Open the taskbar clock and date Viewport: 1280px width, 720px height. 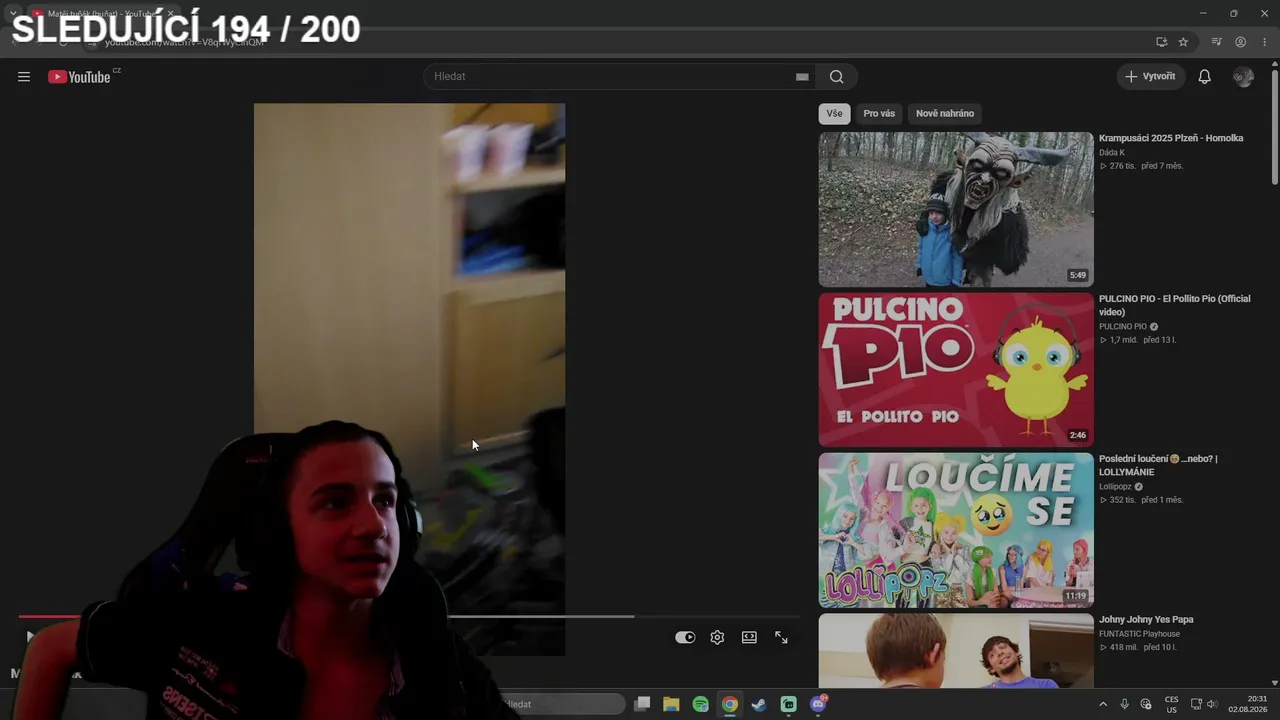click(x=1248, y=704)
